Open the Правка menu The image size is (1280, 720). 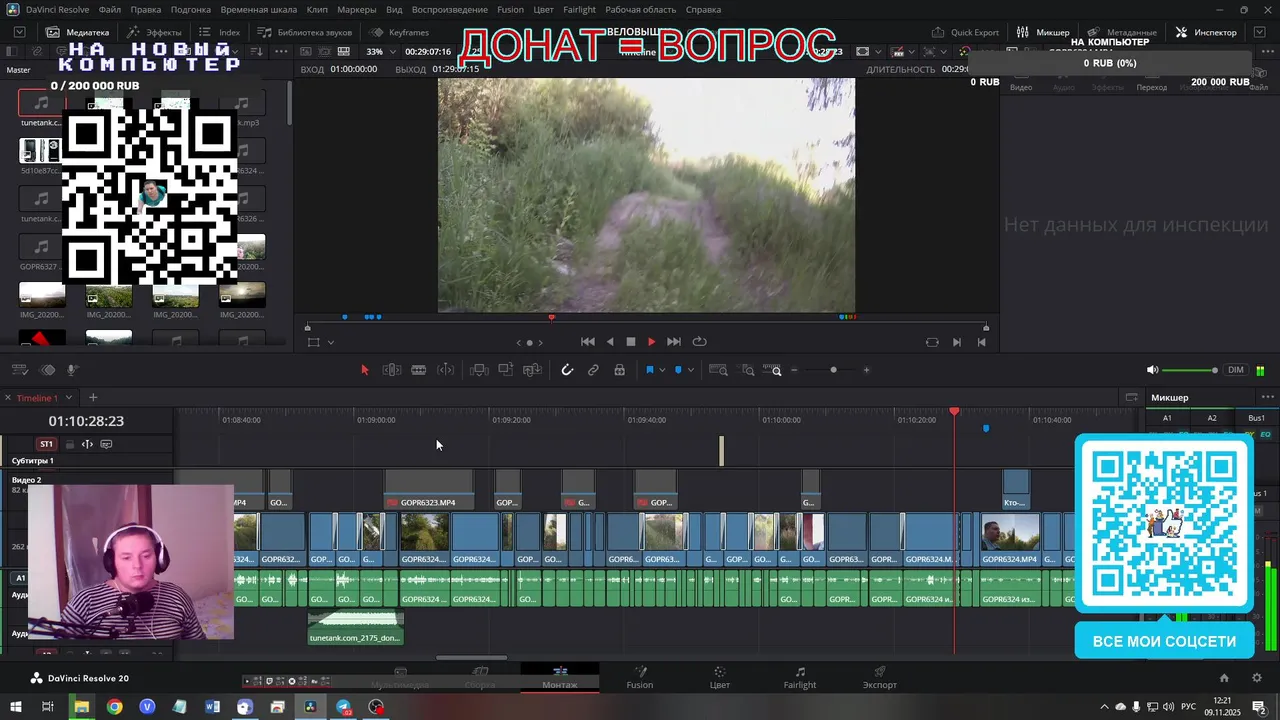click(146, 10)
